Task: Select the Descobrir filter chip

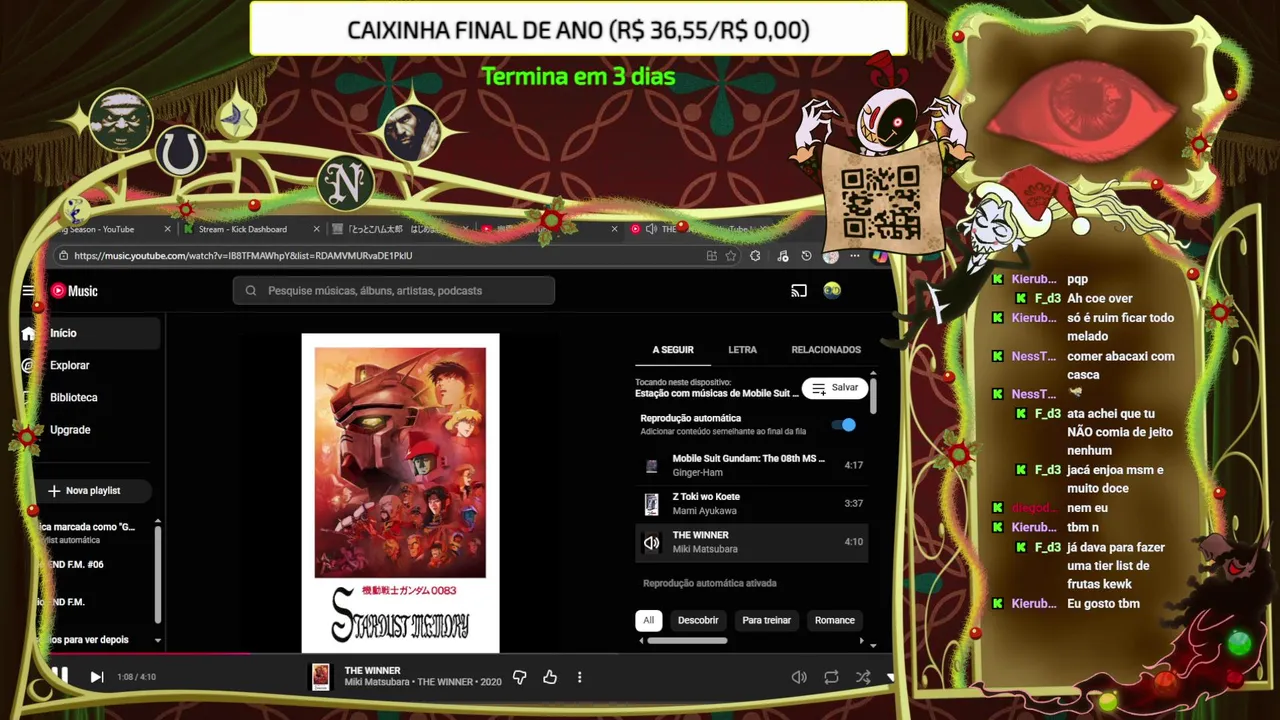Action: point(698,620)
